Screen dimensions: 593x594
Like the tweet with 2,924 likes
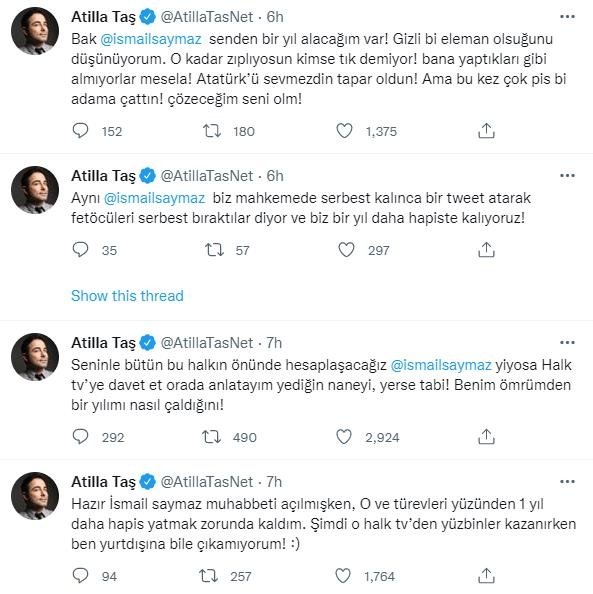(344, 437)
